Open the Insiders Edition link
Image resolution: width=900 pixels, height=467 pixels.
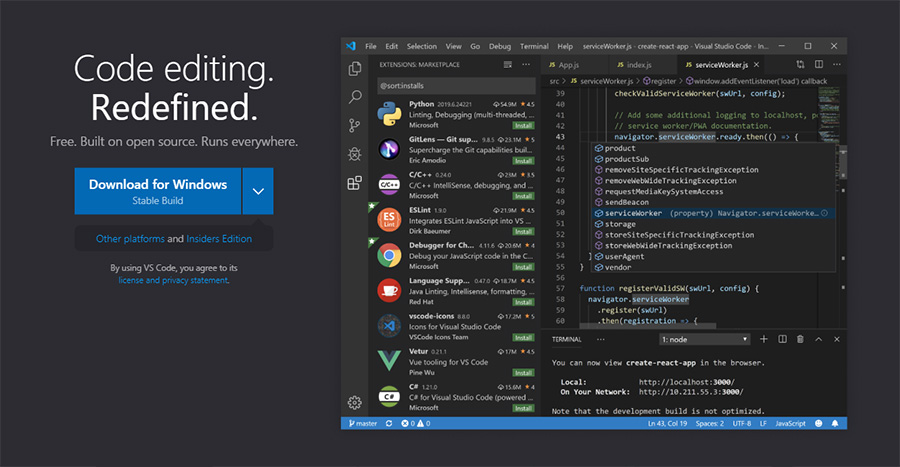coord(219,239)
